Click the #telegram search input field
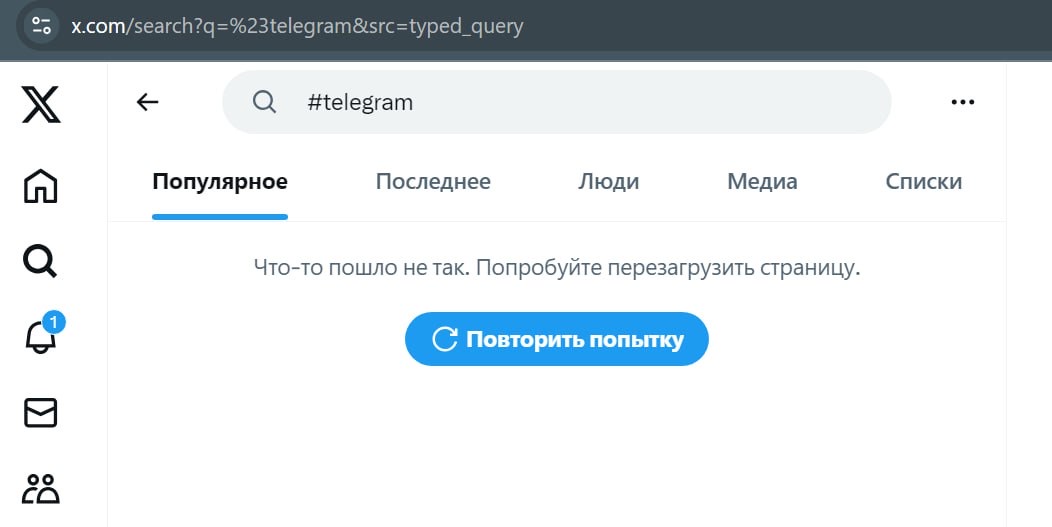 pyautogui.click(x=557, y=102)
